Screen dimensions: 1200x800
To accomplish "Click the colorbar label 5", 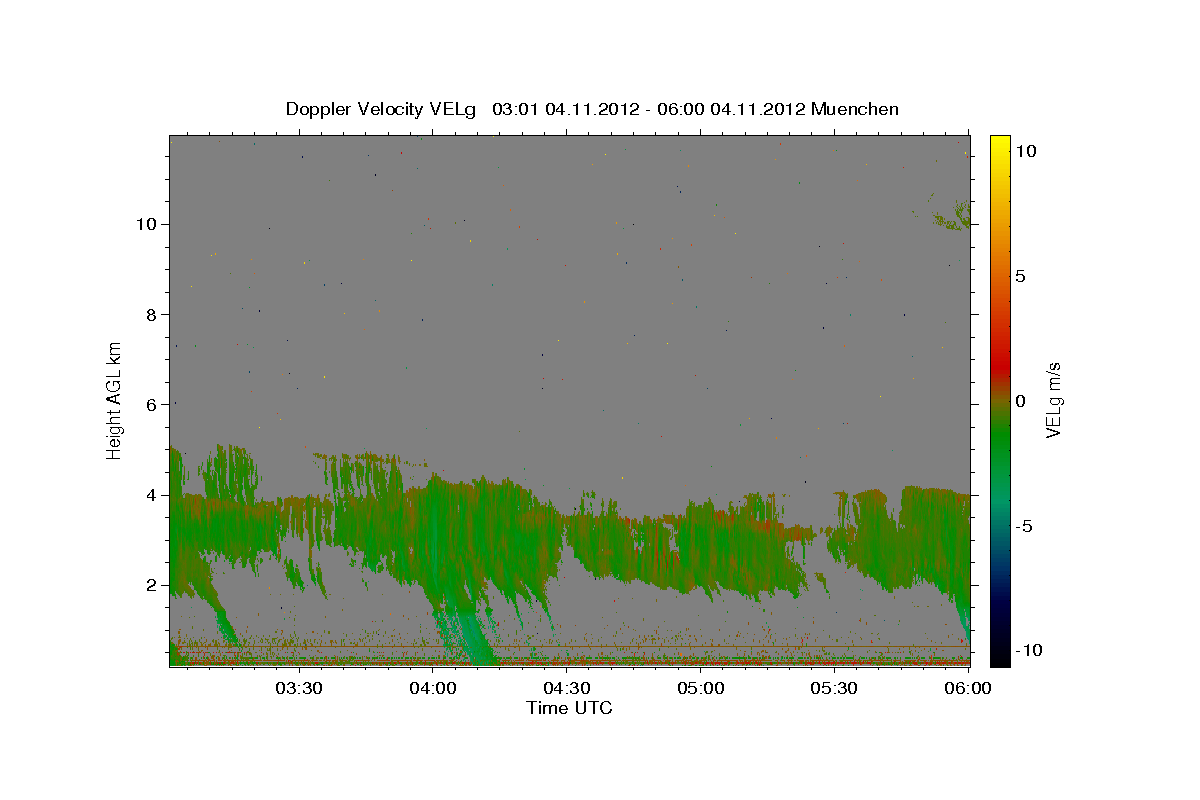I will tap(1020, 276).
